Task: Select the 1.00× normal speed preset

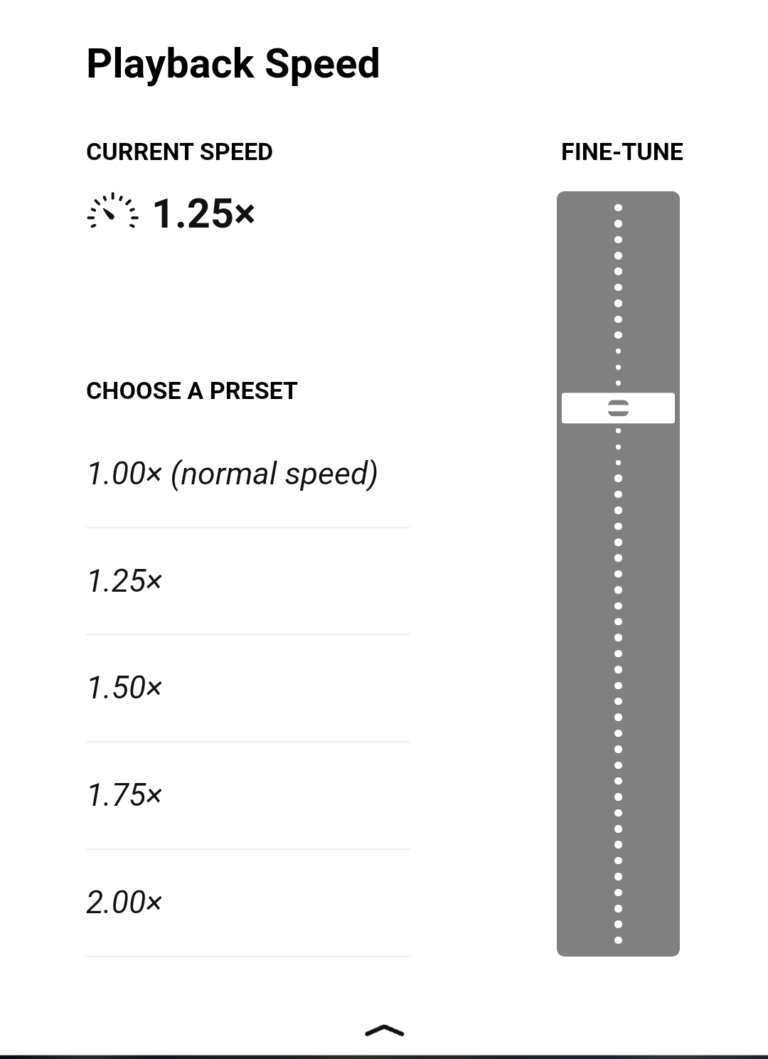Action: (233, 474)
